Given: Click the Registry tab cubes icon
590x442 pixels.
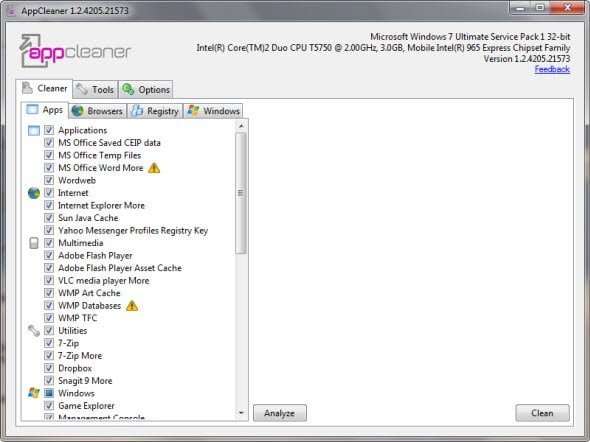Looking at the screenshot, I should [x=137, y=111].
